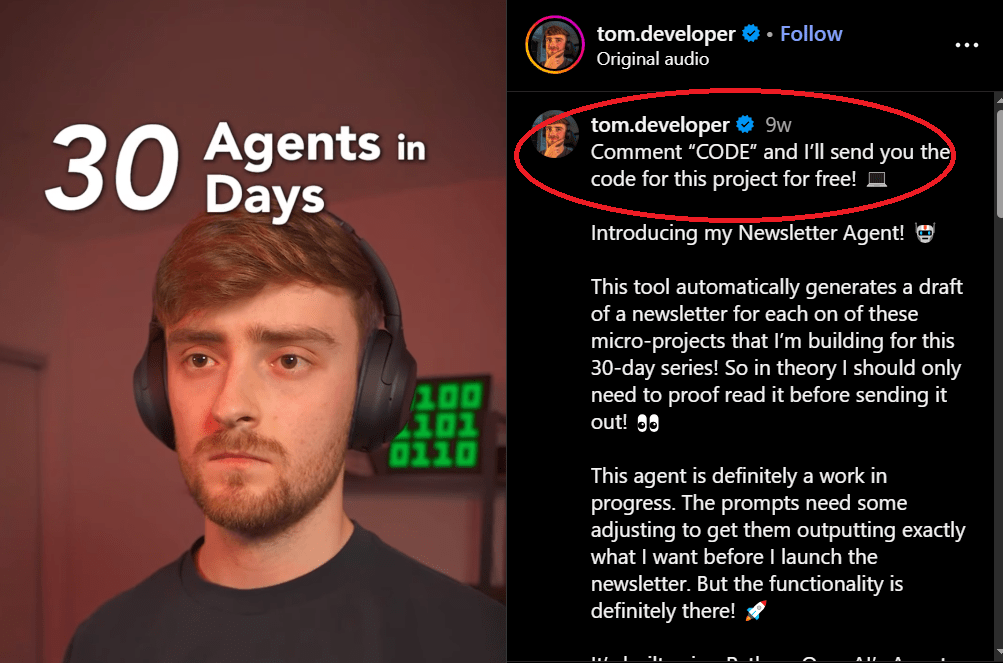Follow the tom.developer account
This screenshot has height=663, width=1003.
811,33
